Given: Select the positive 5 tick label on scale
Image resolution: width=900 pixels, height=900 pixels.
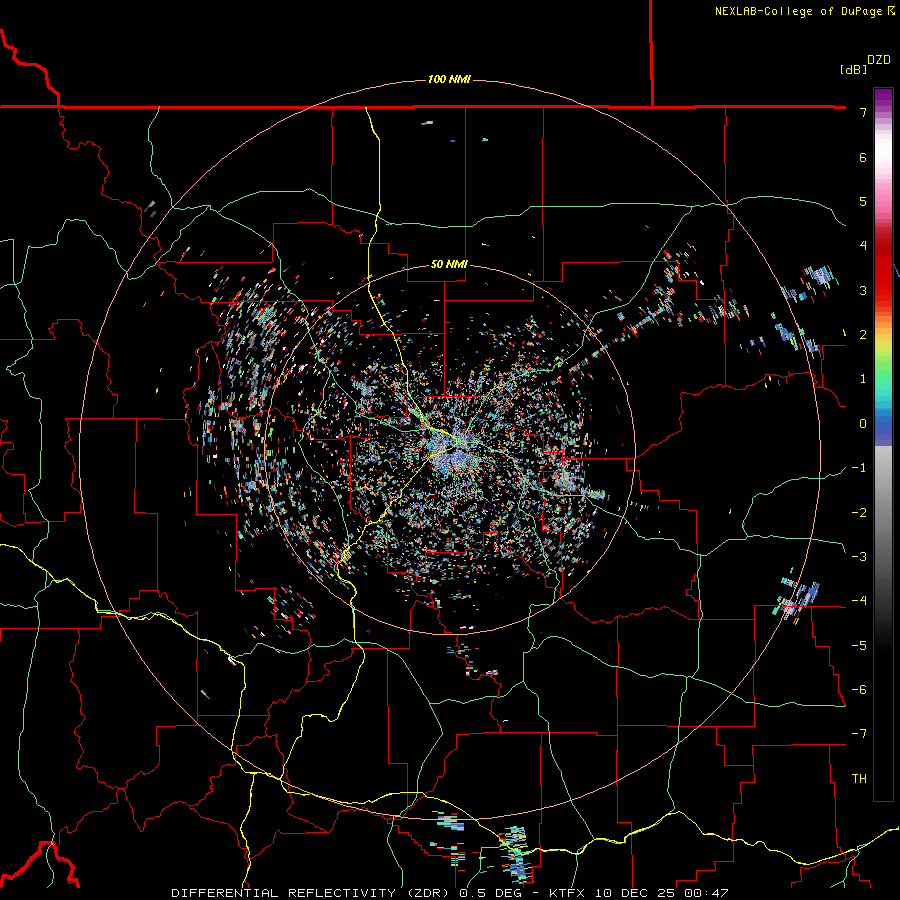Looking at the screenshot, I should [863, 201].
